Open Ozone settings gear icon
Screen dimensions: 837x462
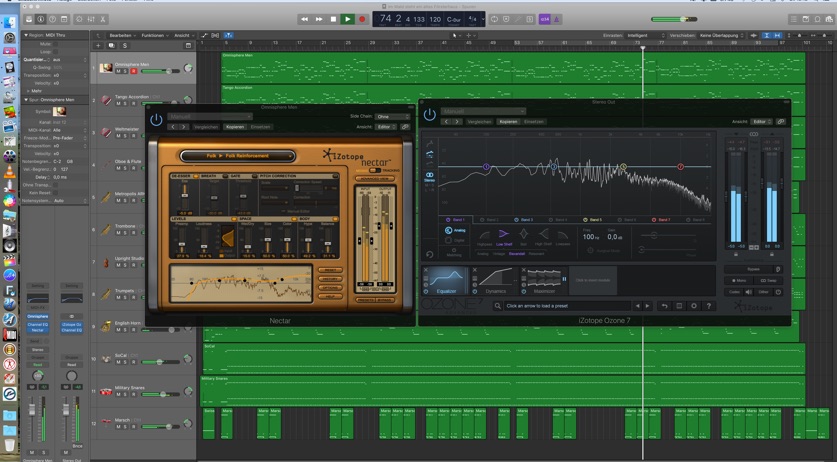pyautogui.click(x=694, y=306)
